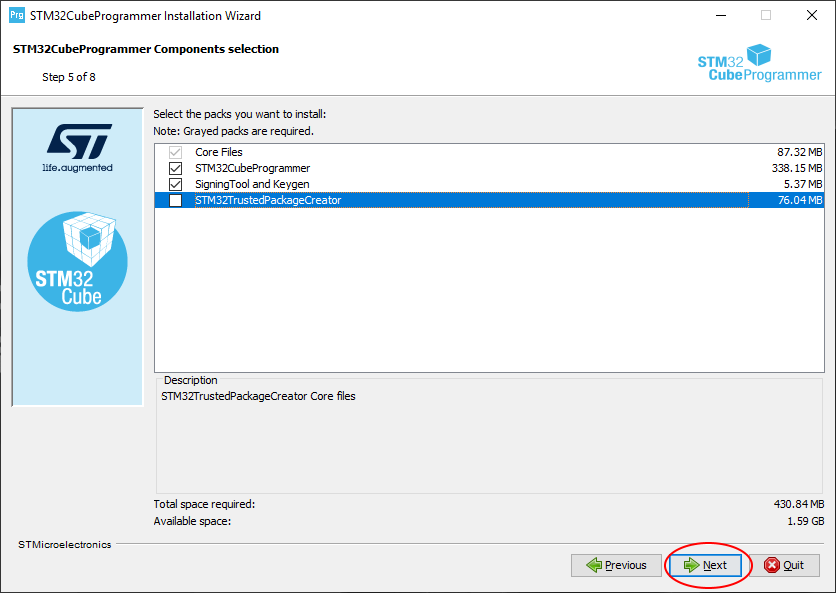The width and height of the screenshot is (836, 593).
Task: Uncheck the STM32CubeProgrammer pack
Action: (176, 168)
